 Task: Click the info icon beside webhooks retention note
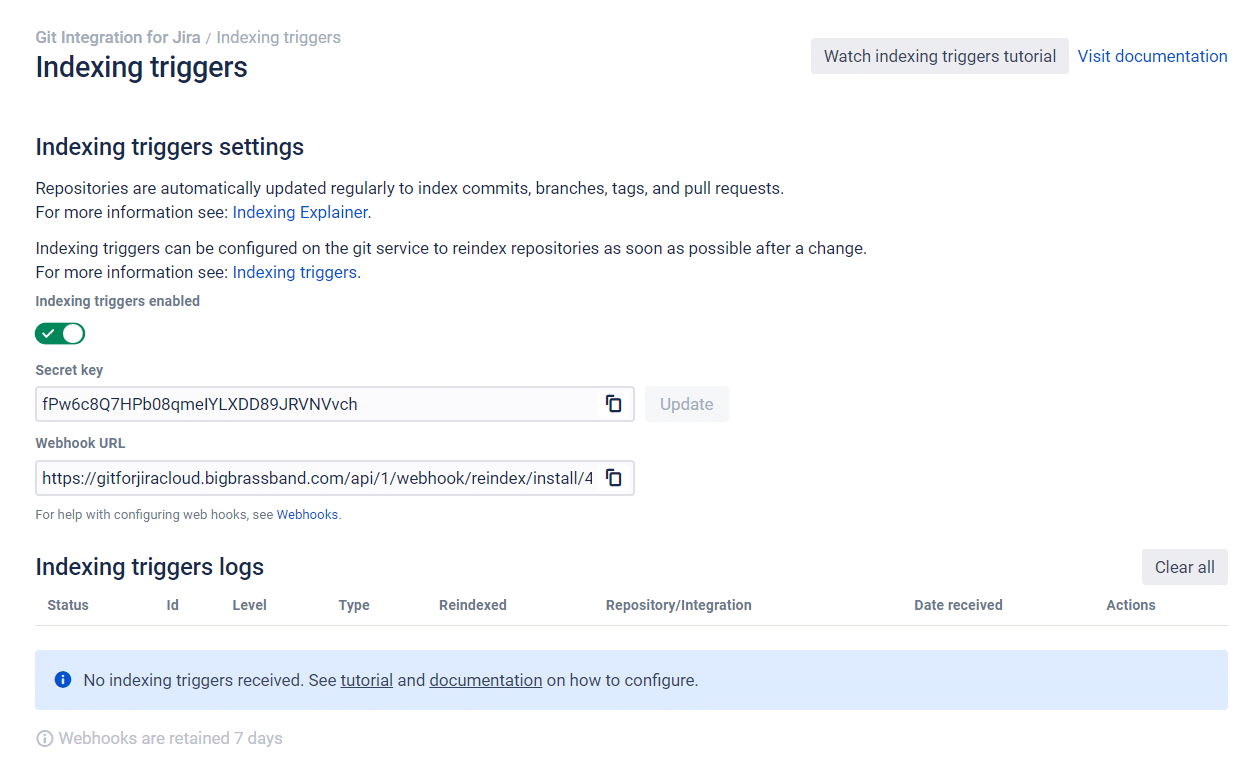pos(44,739)
